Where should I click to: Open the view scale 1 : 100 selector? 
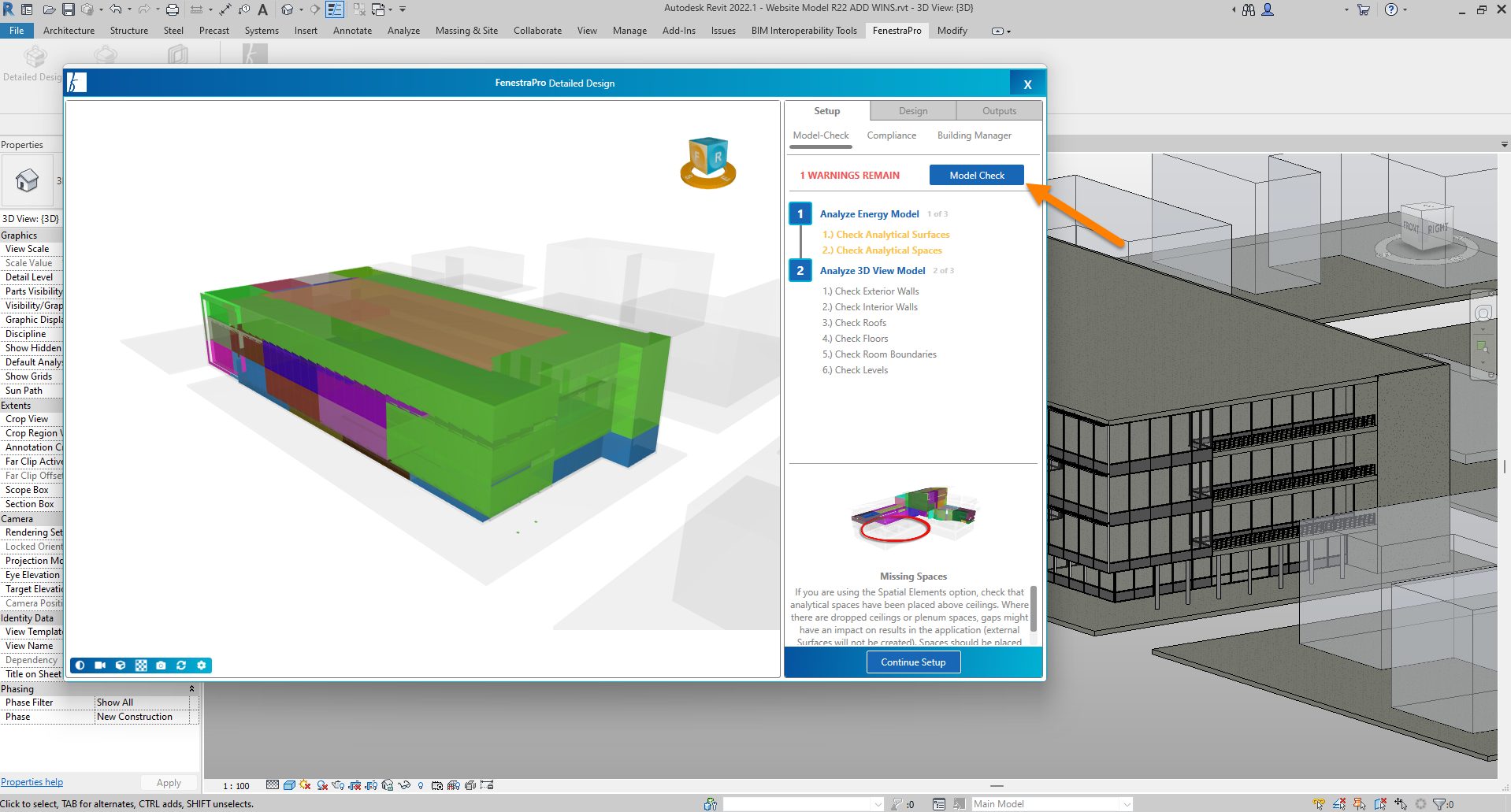[236, 786]
